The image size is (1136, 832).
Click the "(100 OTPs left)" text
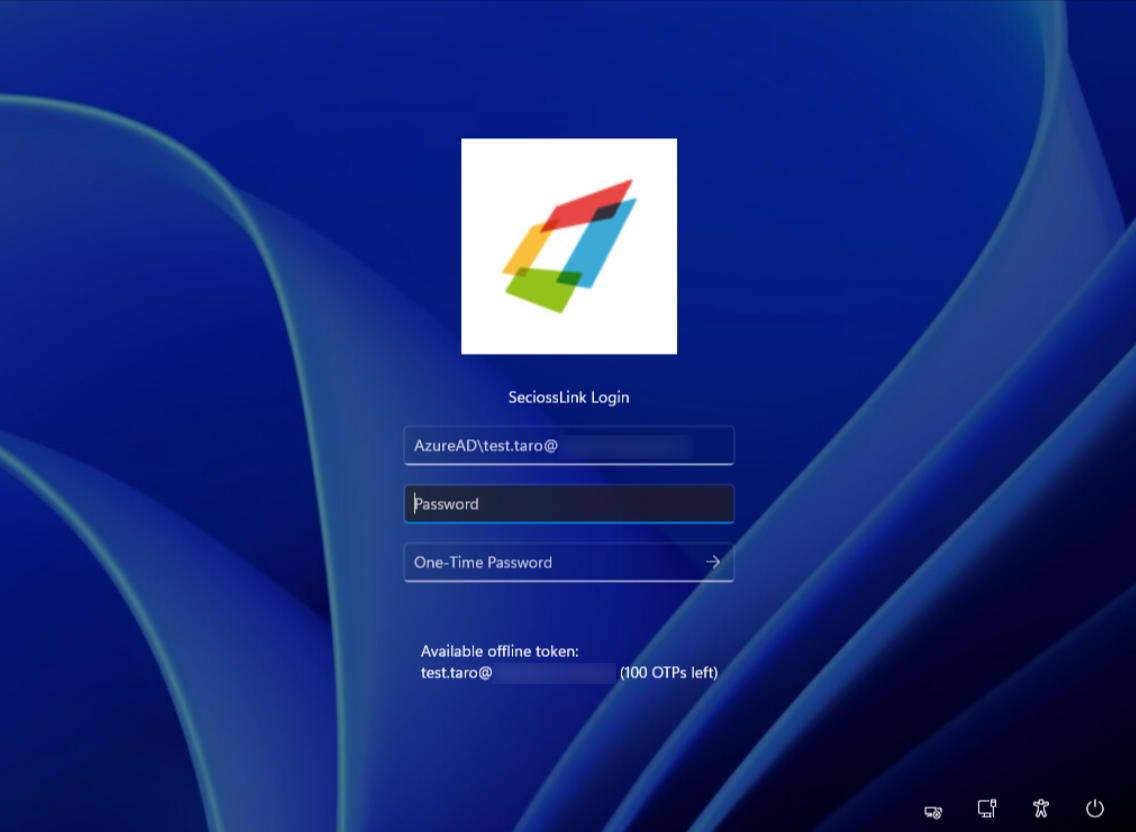(x=669, y=673)
